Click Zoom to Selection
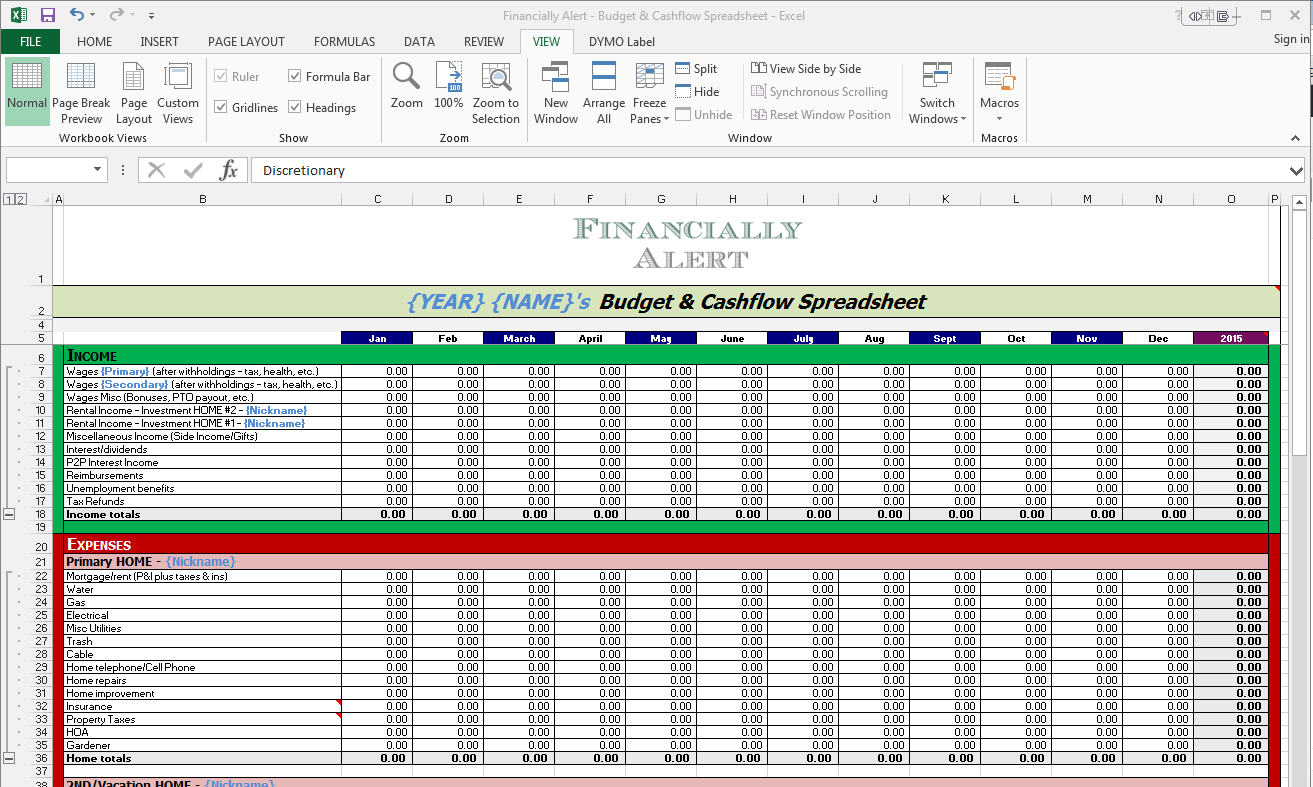 pos(496,92)
